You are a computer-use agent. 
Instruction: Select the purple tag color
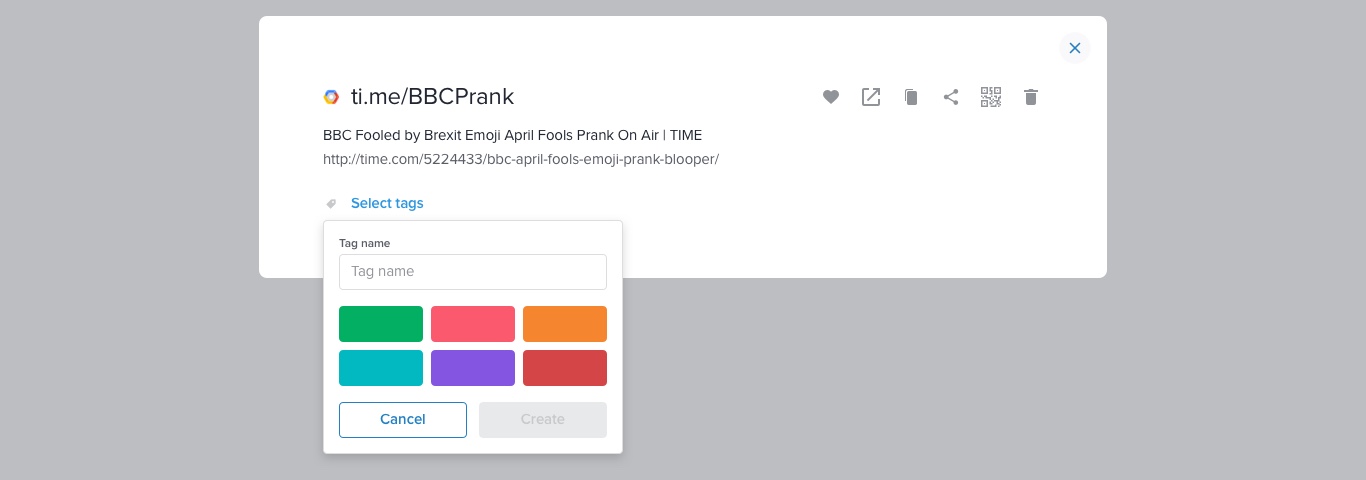pyautogui.click(x=473, y=368)
